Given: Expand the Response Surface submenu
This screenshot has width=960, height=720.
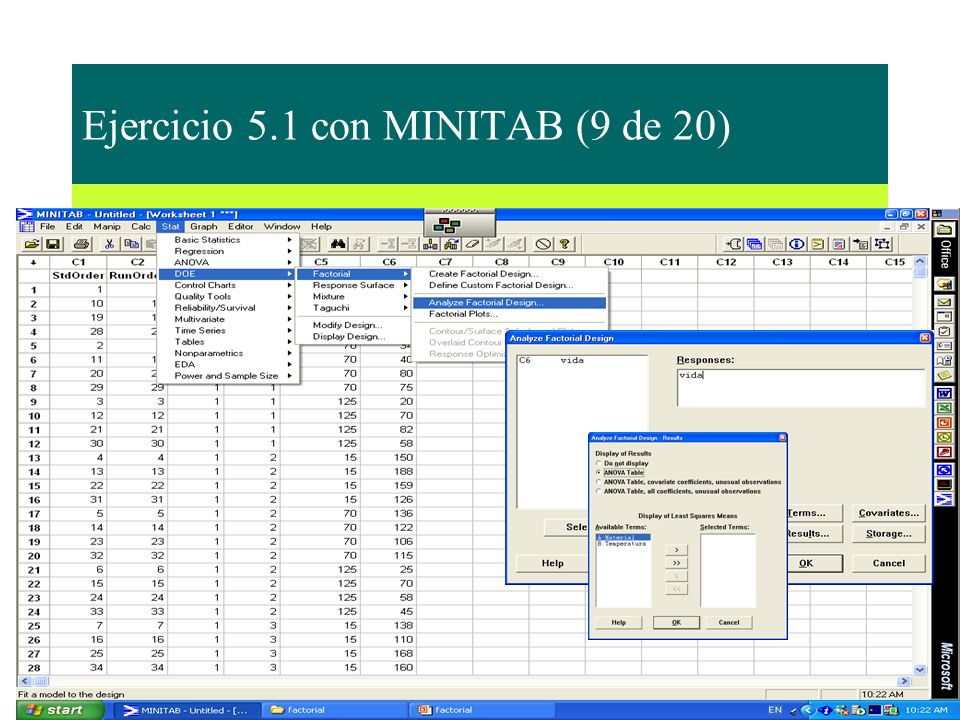Looking at the screenshot, I should [x=353, y=285].
